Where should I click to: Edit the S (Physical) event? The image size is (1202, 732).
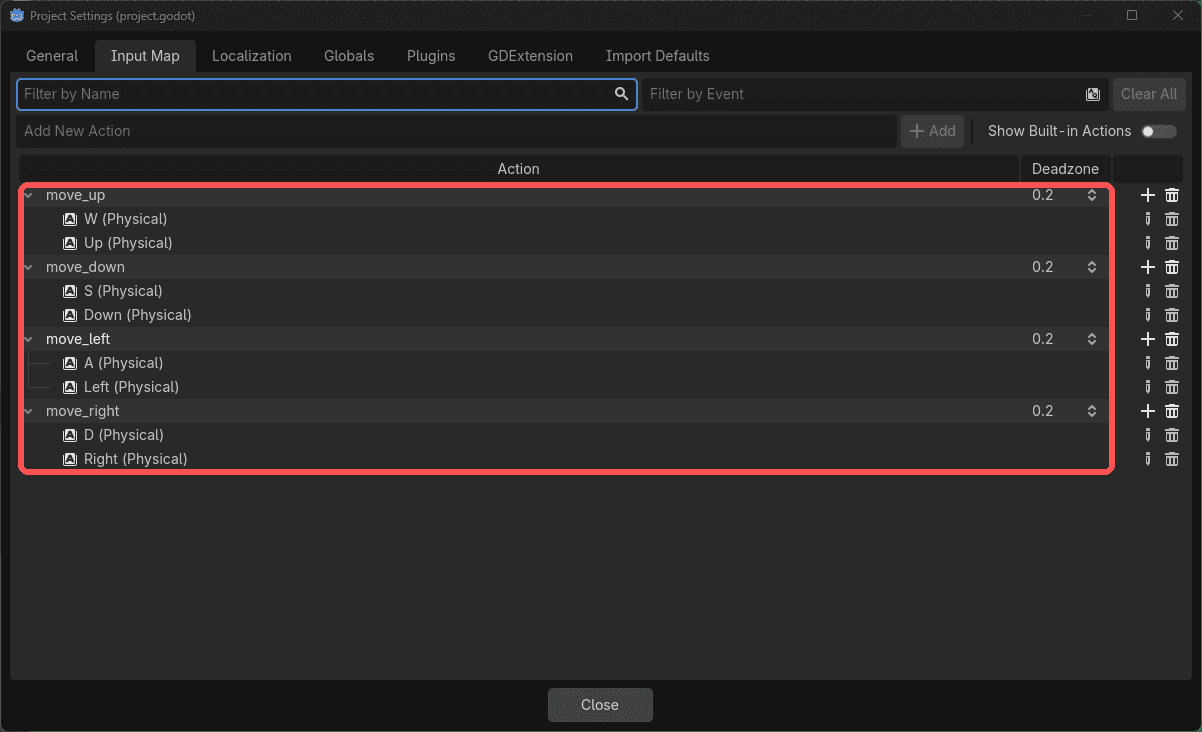(x=1147, y=291)
